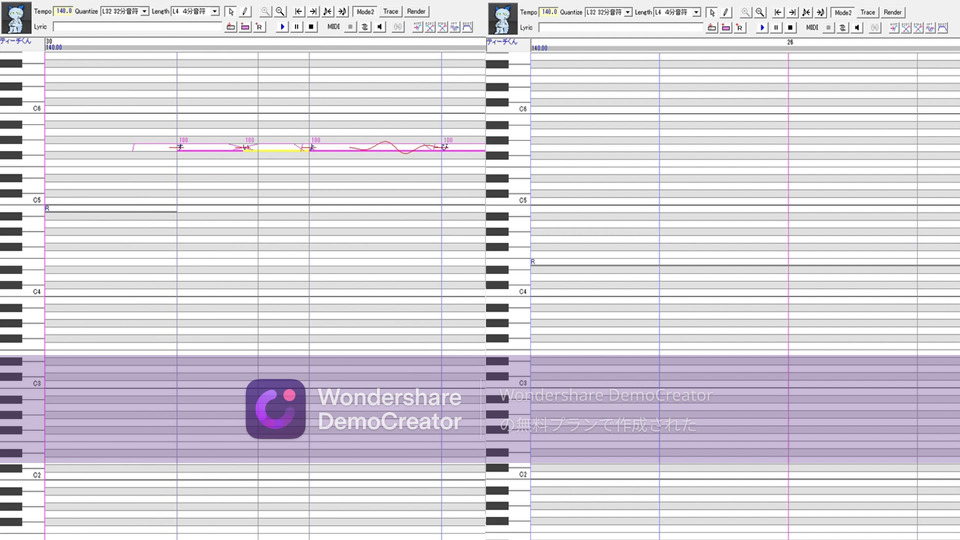Open Length dropdown in left window

coord(215,12)
